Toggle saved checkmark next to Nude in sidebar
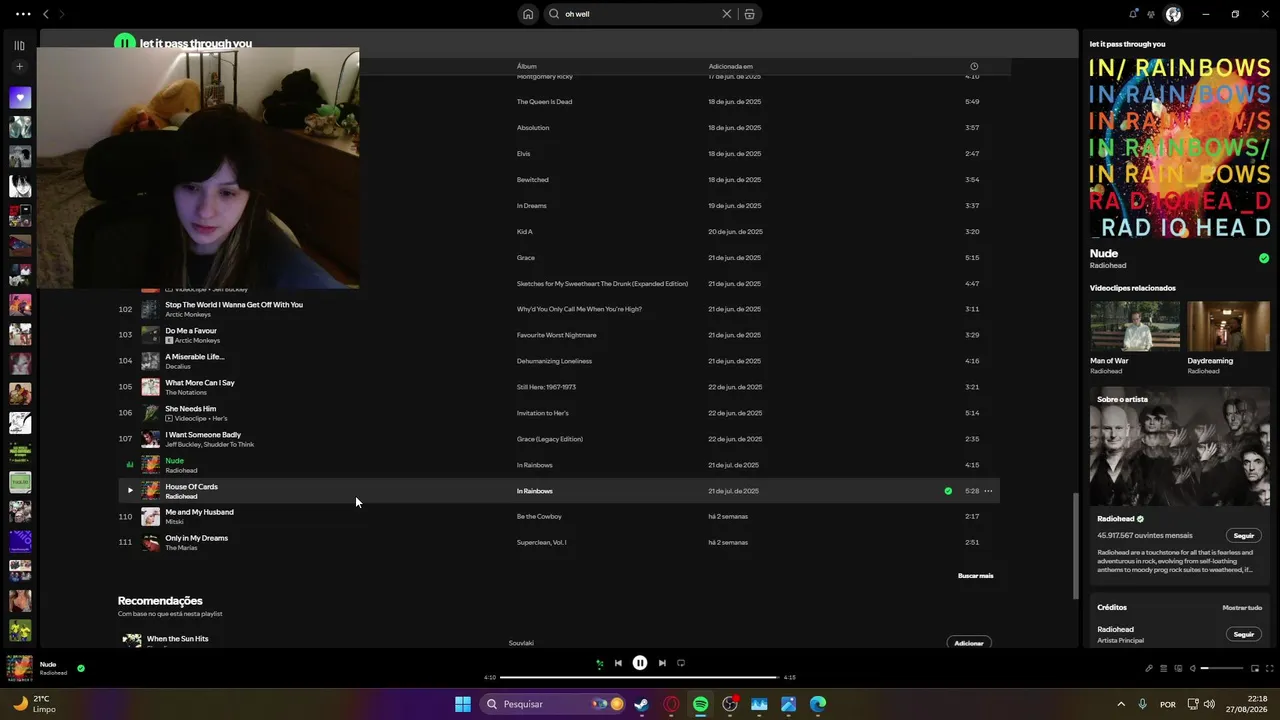Viewport: 1280px width, 720px height. (x=1264, y=258)
